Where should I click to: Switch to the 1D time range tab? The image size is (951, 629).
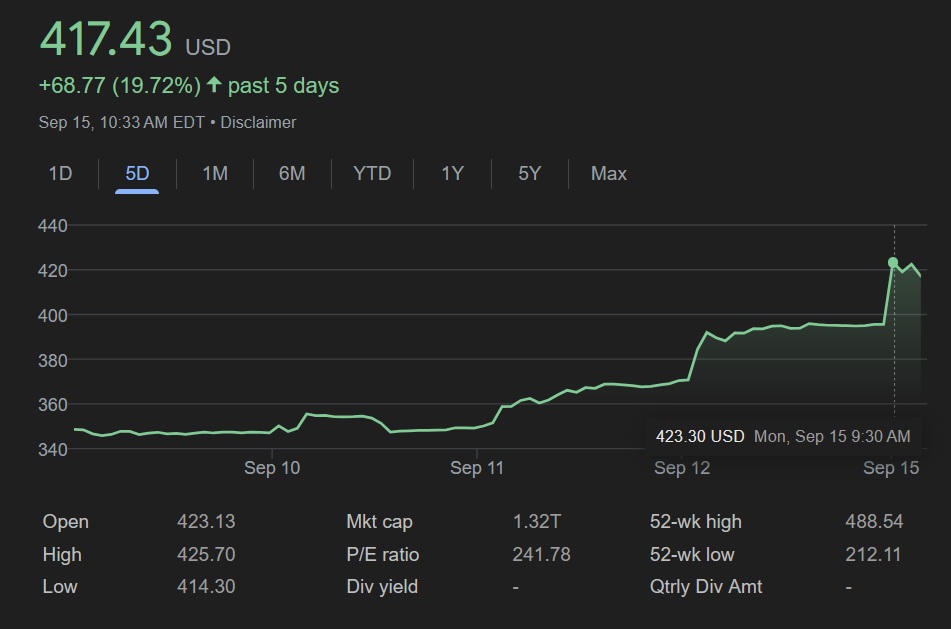pyautogui.click(x=61, y=174)
